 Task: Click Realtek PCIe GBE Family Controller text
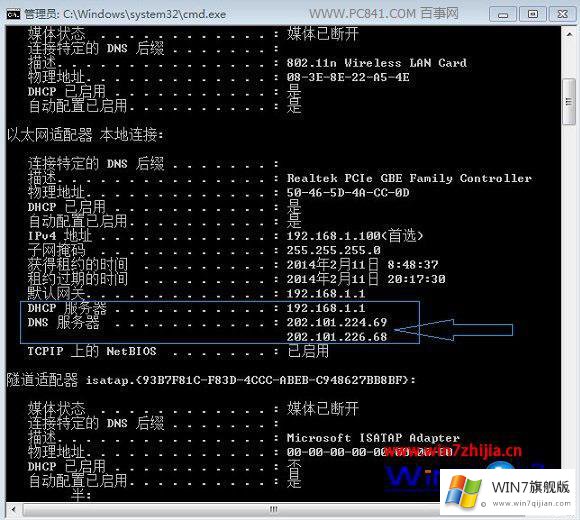pyautogui.click(x=409, y=178)
